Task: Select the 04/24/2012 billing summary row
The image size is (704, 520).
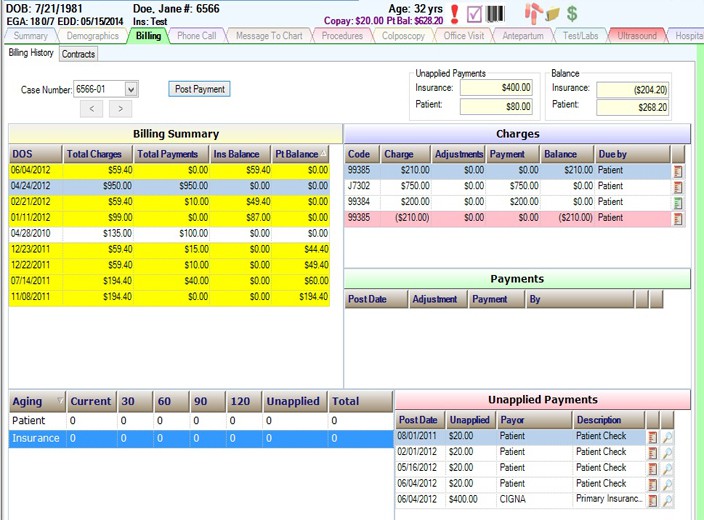Action: 169,186
